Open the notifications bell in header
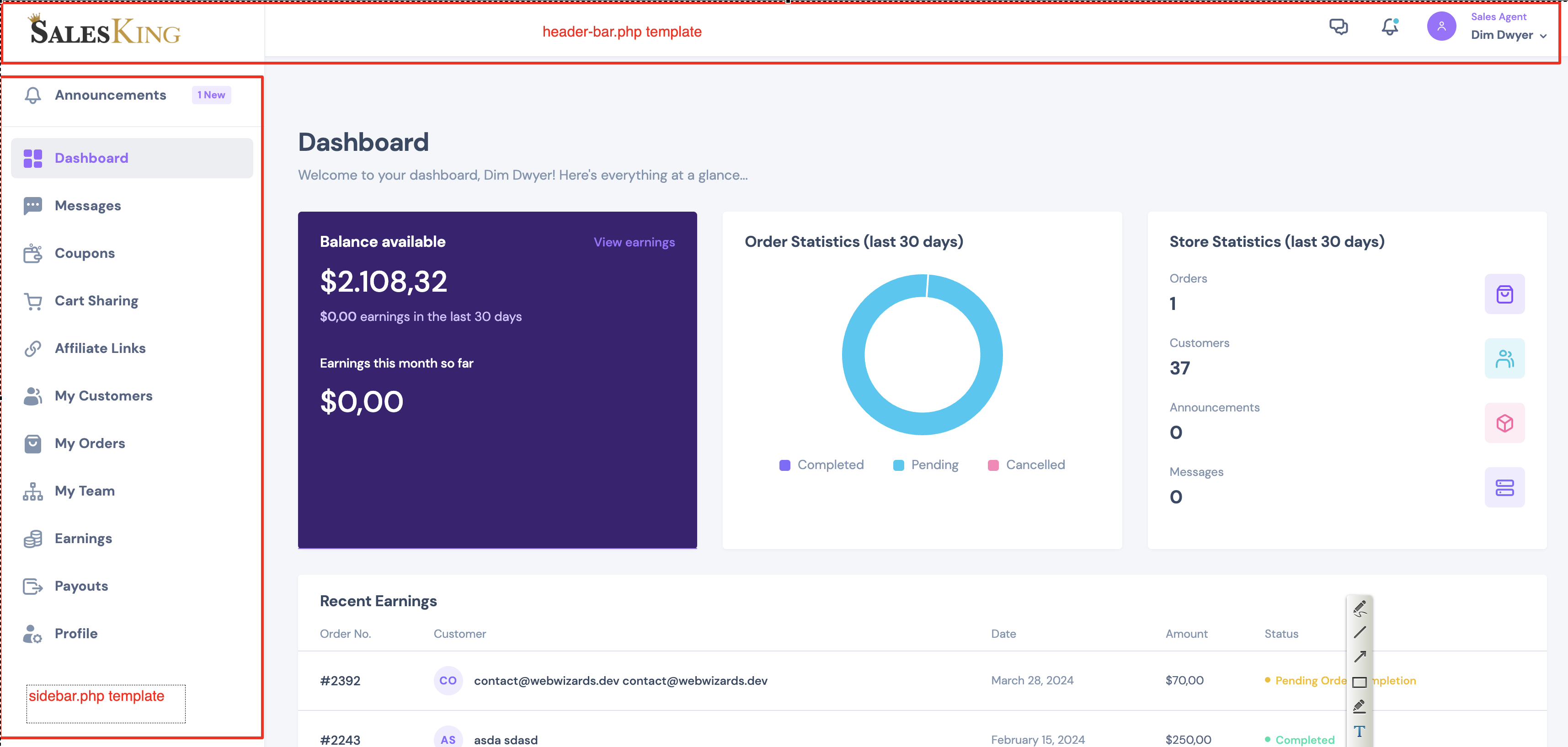The height and width of the screenshot is (747, 1568). point(1390,27)
